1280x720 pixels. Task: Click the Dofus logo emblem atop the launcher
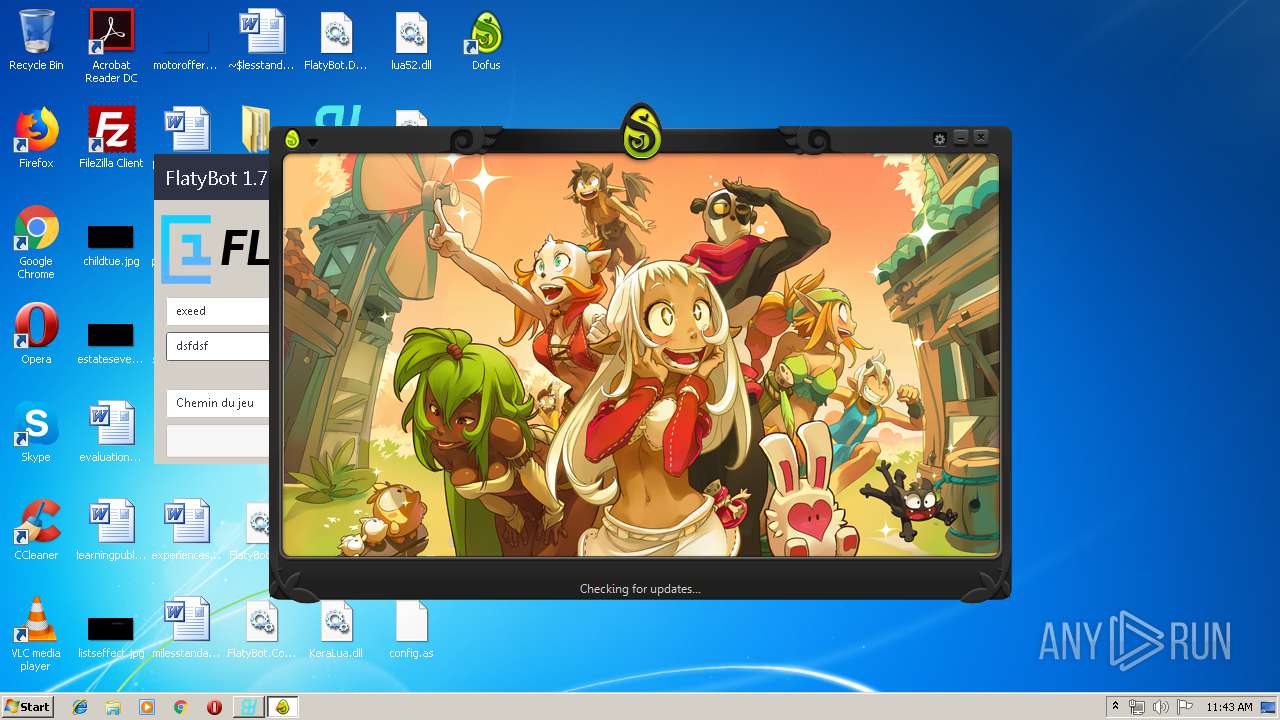pos(641,131)
